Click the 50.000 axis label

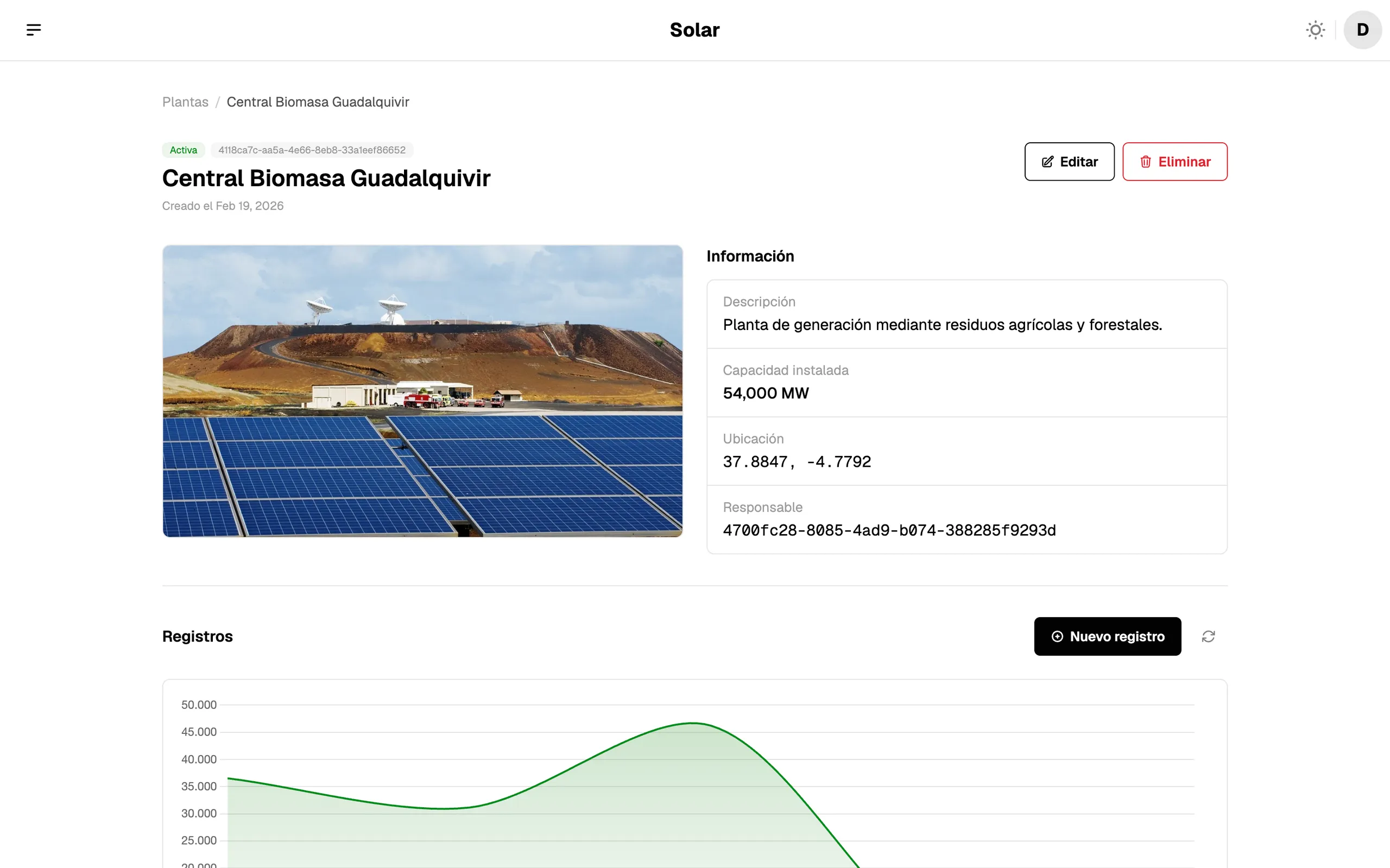point(199,705)
